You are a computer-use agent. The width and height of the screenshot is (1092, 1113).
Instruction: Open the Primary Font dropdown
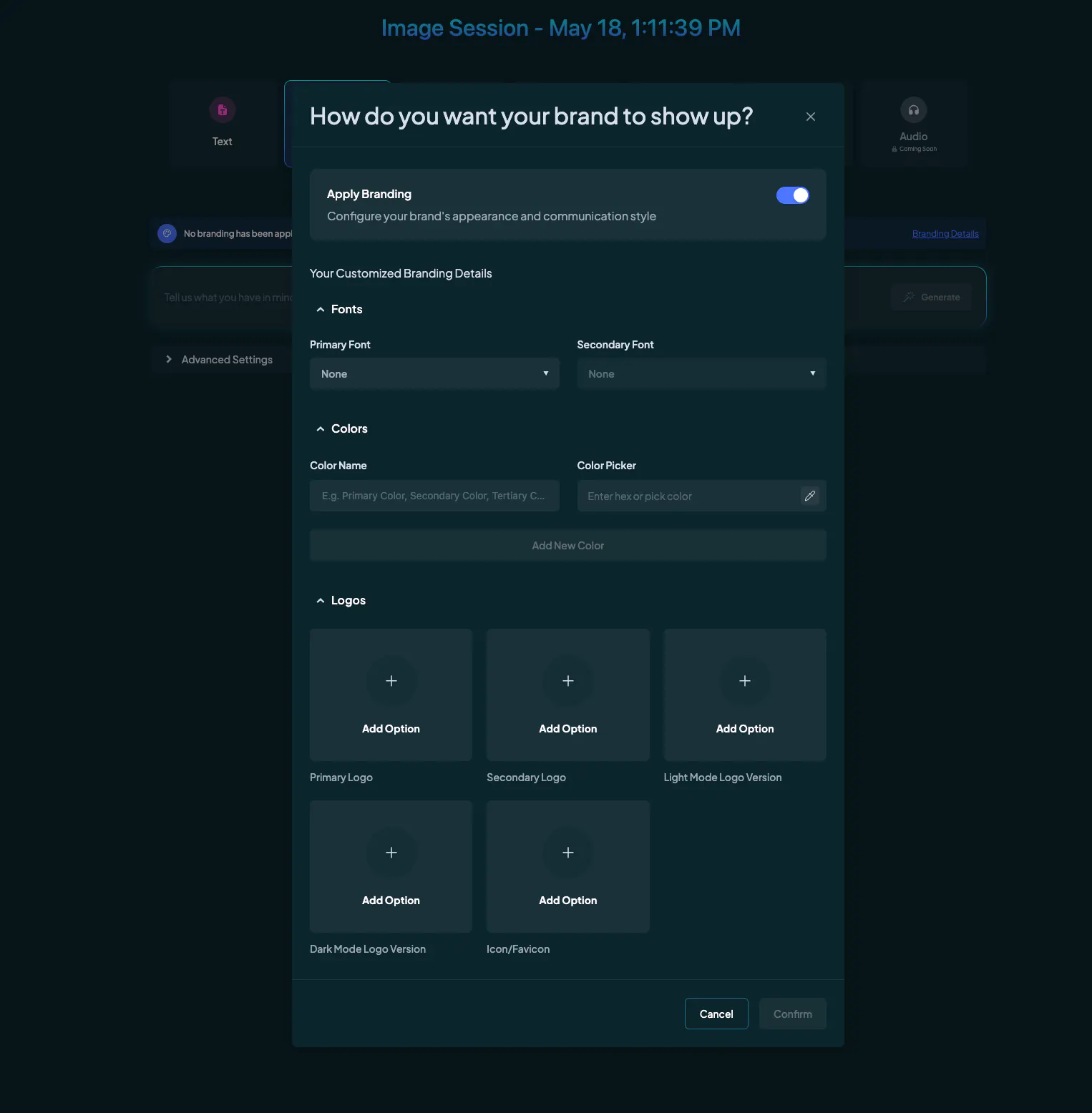click(x=434, y=373)
